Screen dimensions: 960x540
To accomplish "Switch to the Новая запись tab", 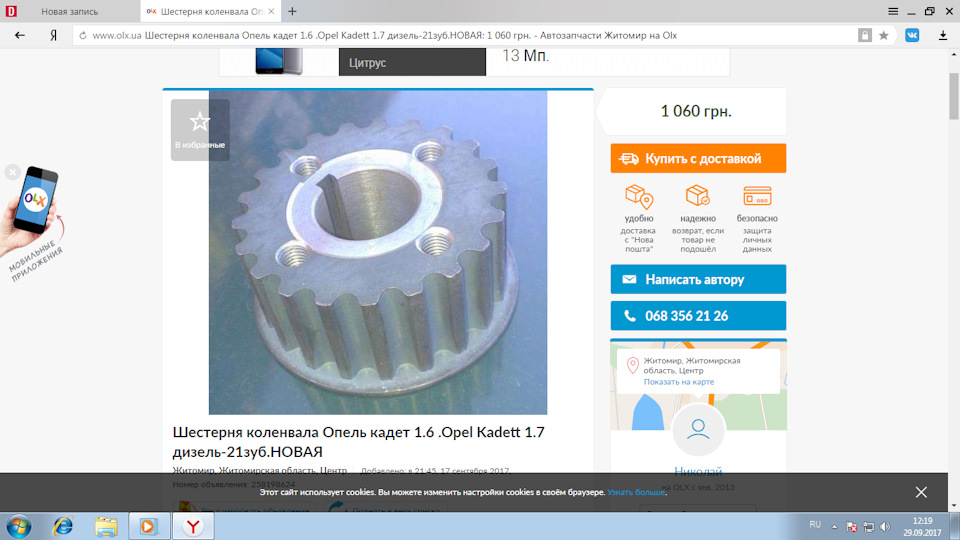I will click(70, 11).
